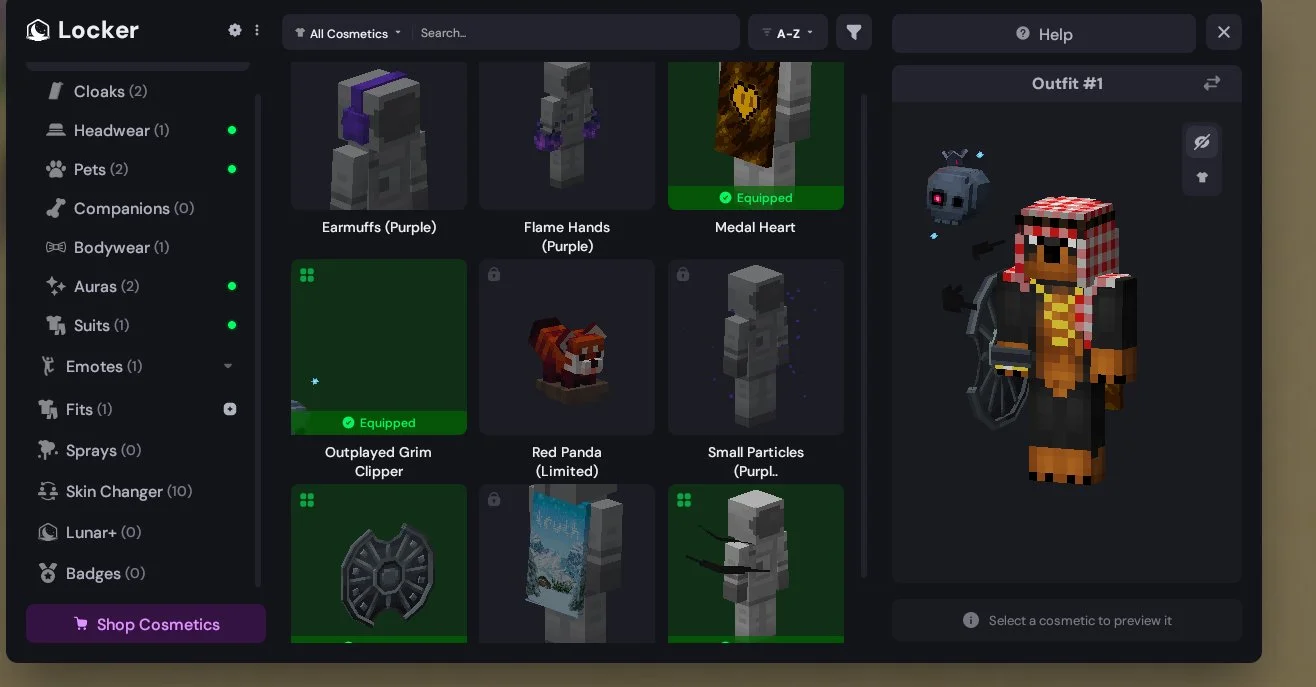Open the vertical dots menu beside gear

[x=257, y=31]
